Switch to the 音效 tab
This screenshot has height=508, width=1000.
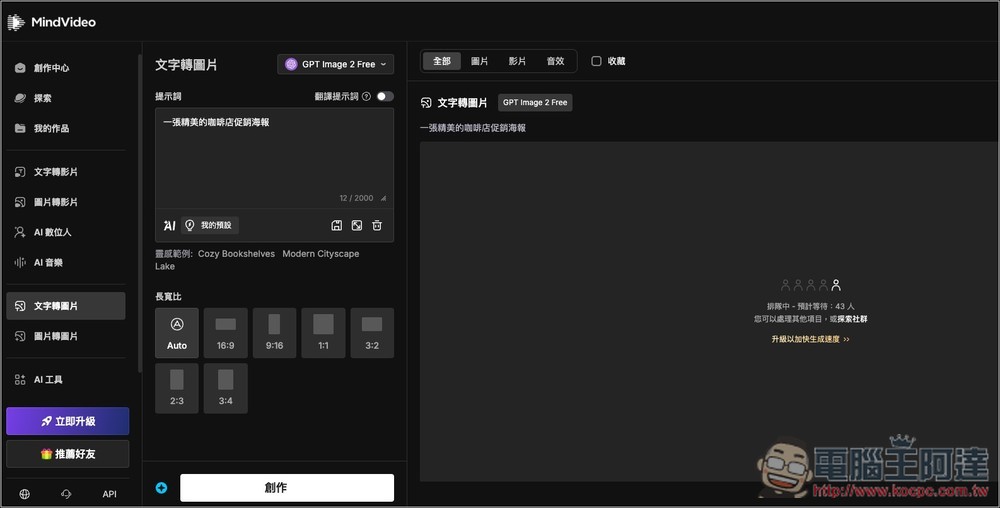pyautogui.click(x=555, y=61)
